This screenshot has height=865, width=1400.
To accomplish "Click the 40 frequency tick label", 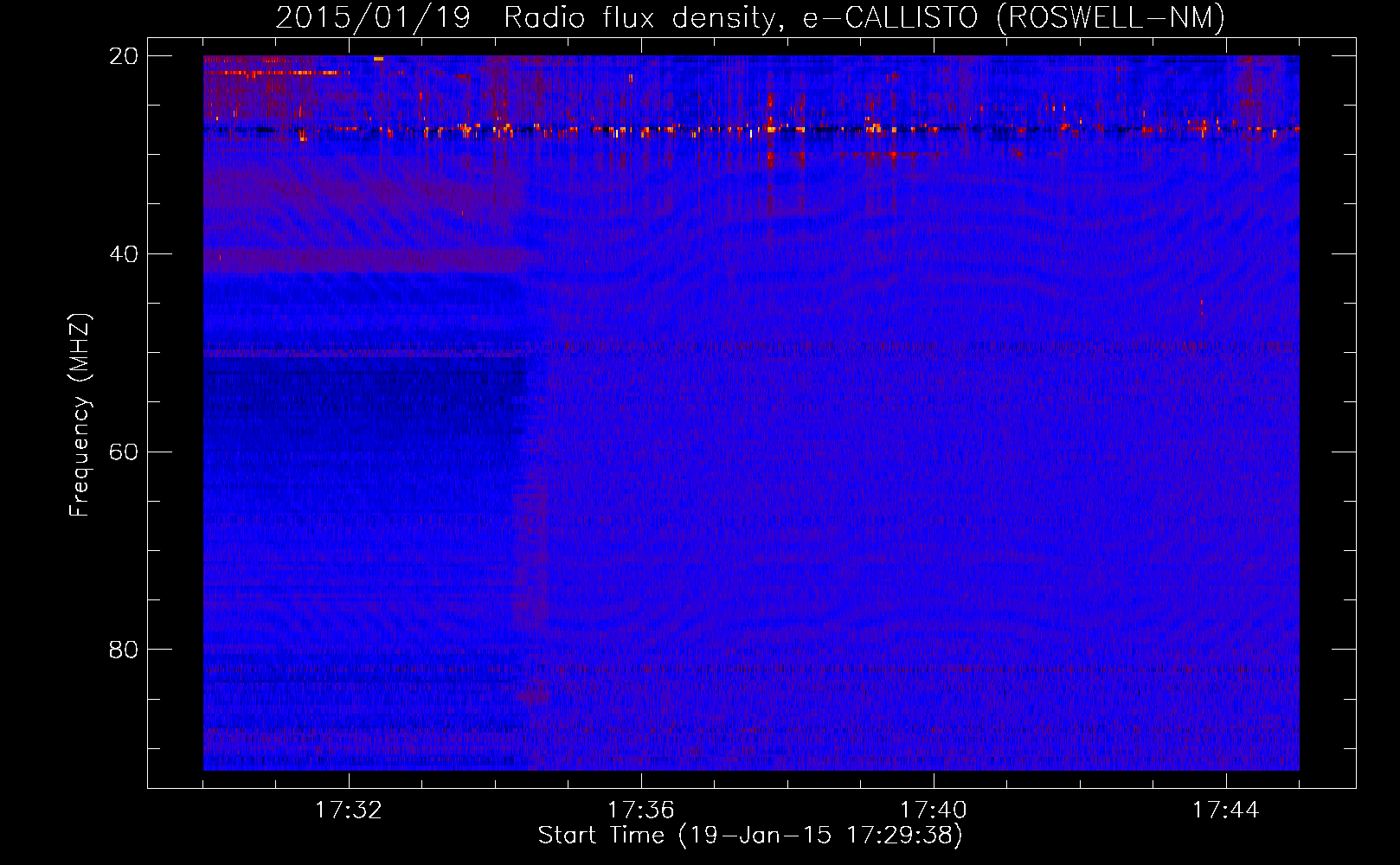I will 124,254.
